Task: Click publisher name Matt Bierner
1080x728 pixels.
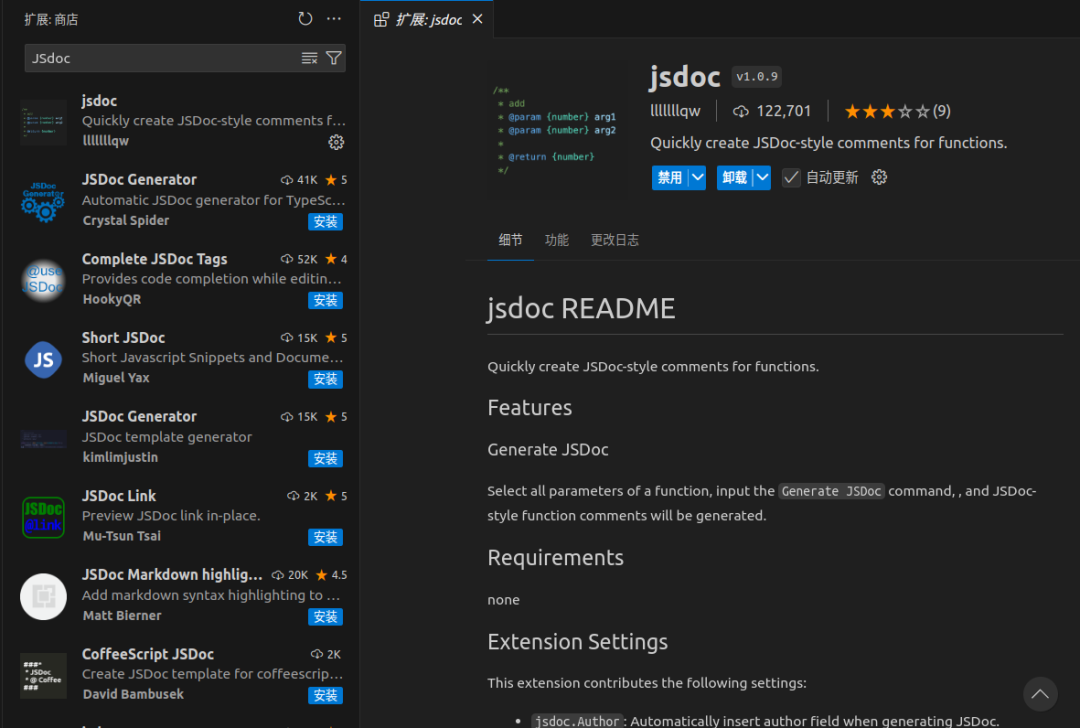Action: pos(122,615)
